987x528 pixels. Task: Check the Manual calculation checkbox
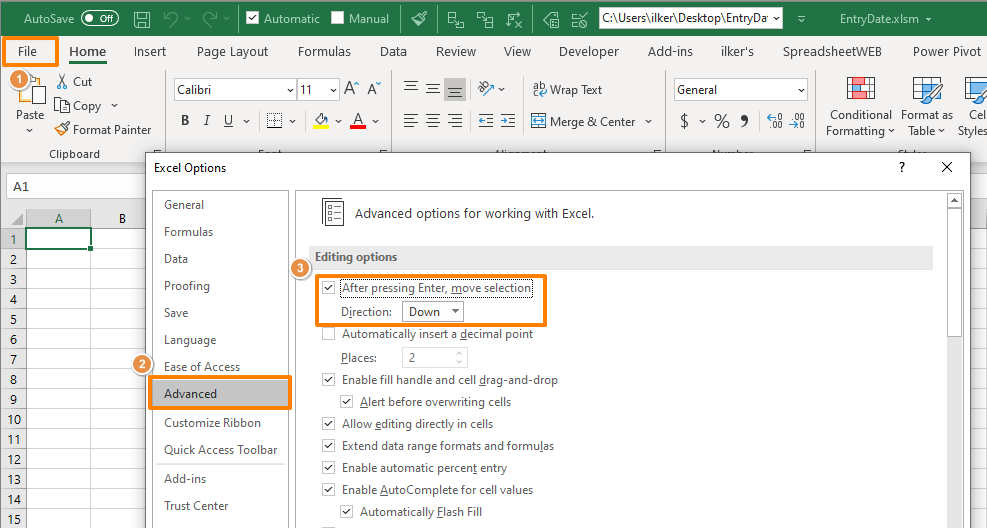tap(337, 18)
